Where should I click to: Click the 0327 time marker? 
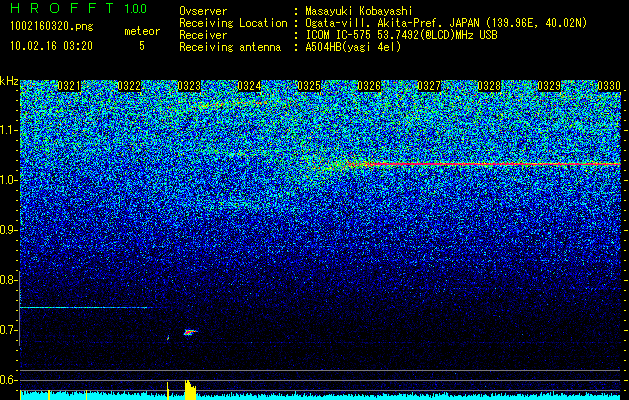429,86
